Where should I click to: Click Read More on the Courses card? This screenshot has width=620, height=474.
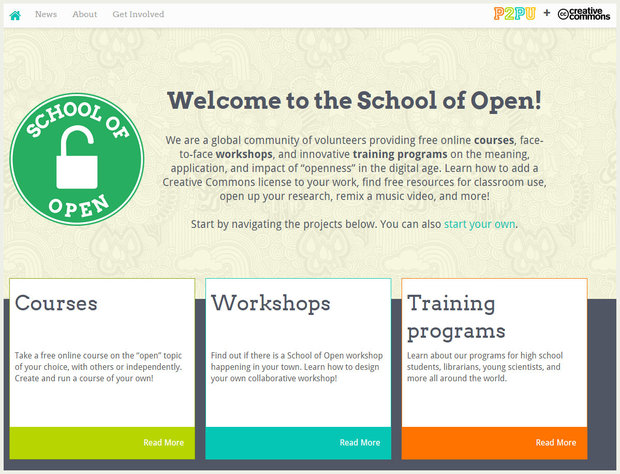tap(163, 442)
